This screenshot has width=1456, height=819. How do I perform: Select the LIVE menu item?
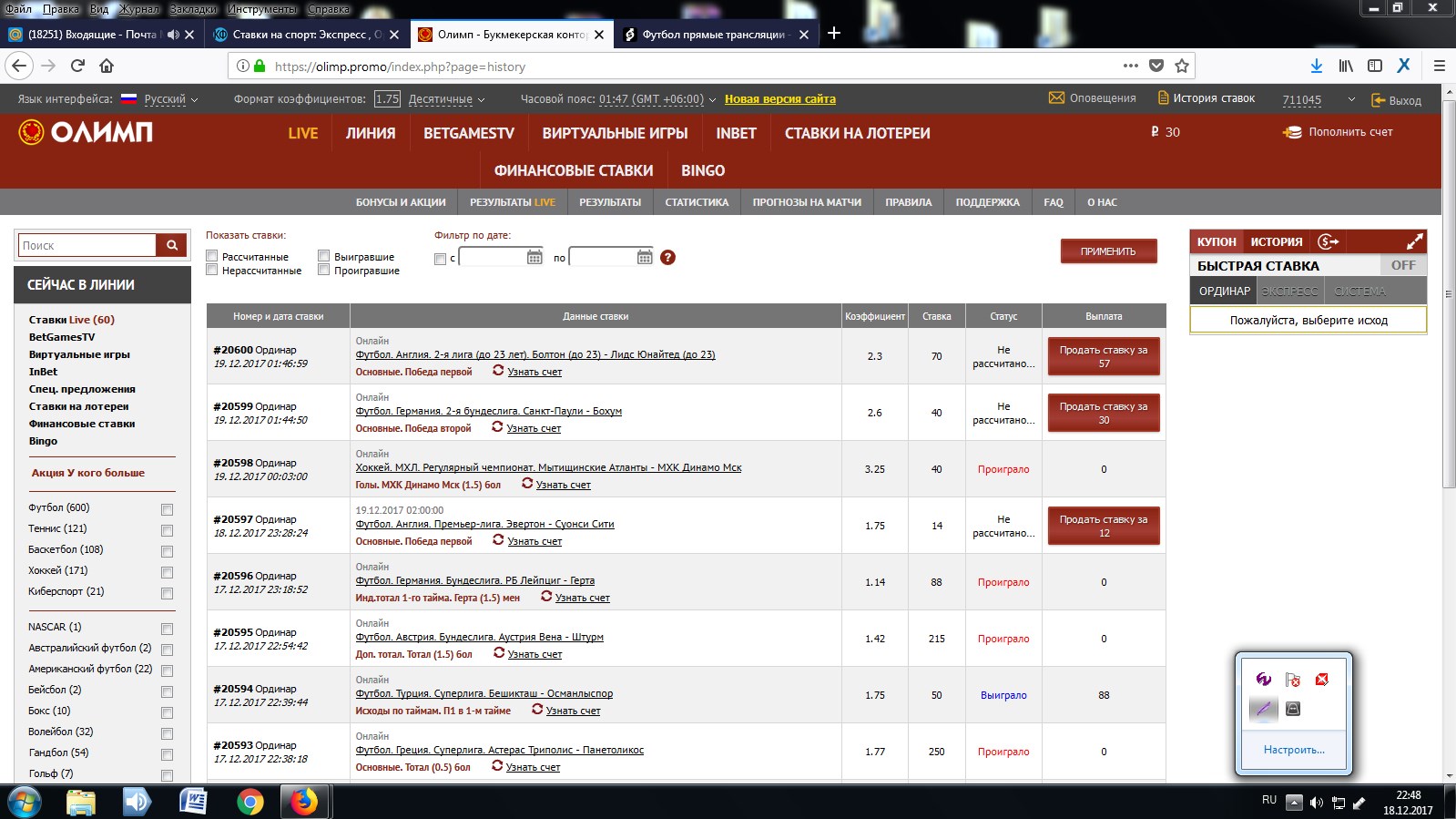pyautogui.click(x=303, y=133)
